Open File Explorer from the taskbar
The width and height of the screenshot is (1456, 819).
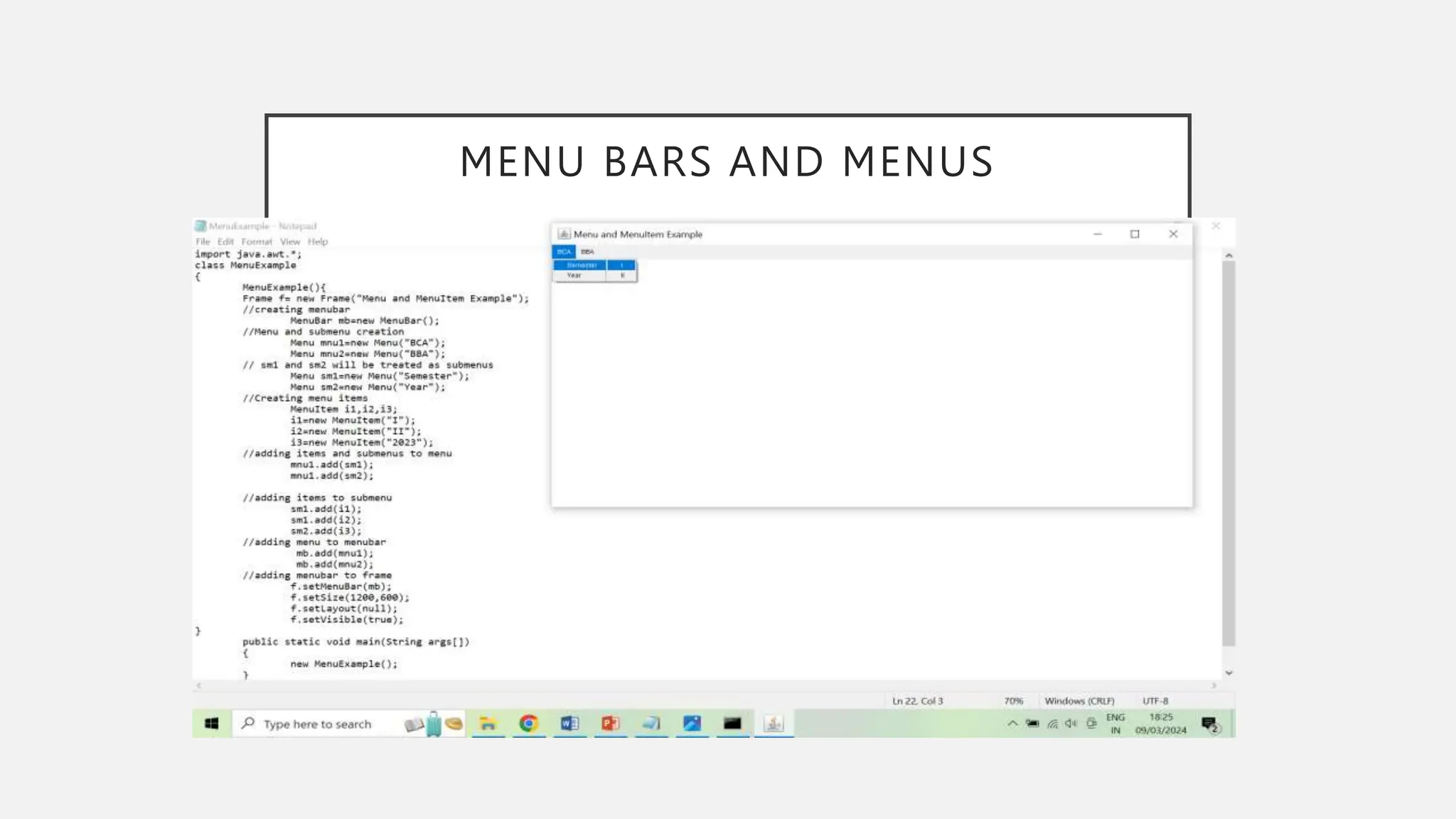[488, 724]
